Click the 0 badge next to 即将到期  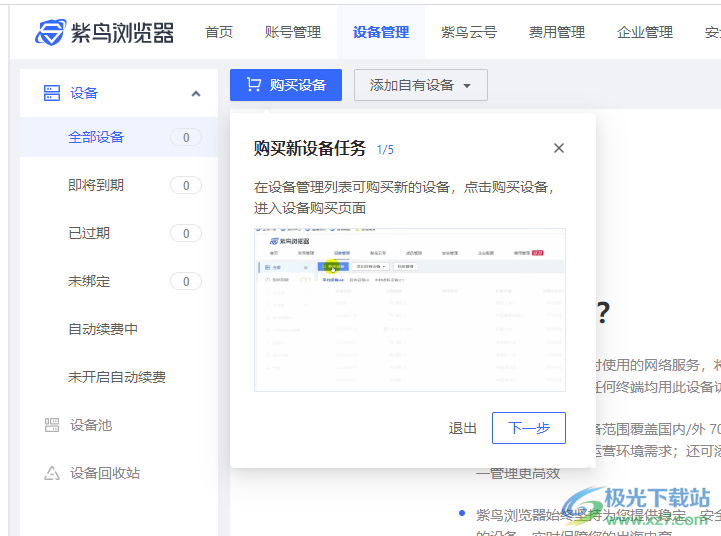(x=186, y=185)
